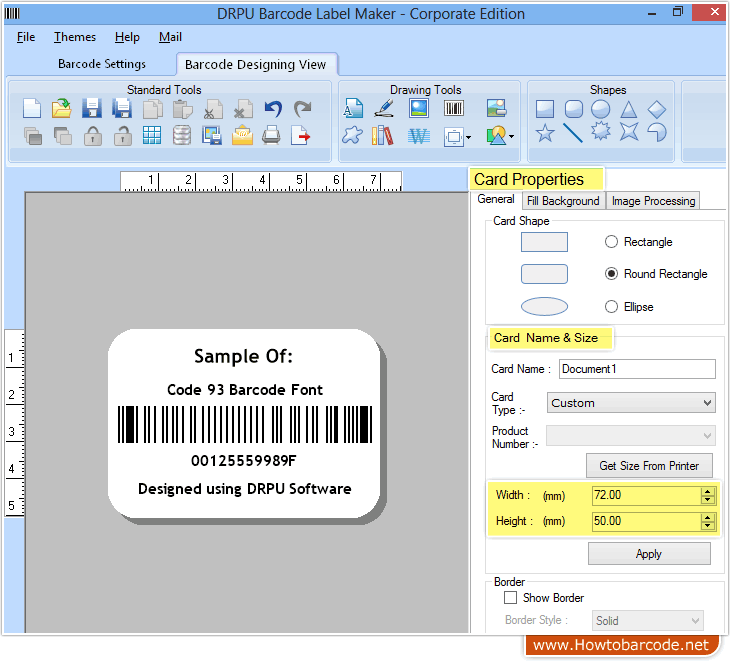This screenshot has width=730, height=662.
Task: Expand the shapes picture tool dropdown arrow
Action: click(x=512, y=136)
